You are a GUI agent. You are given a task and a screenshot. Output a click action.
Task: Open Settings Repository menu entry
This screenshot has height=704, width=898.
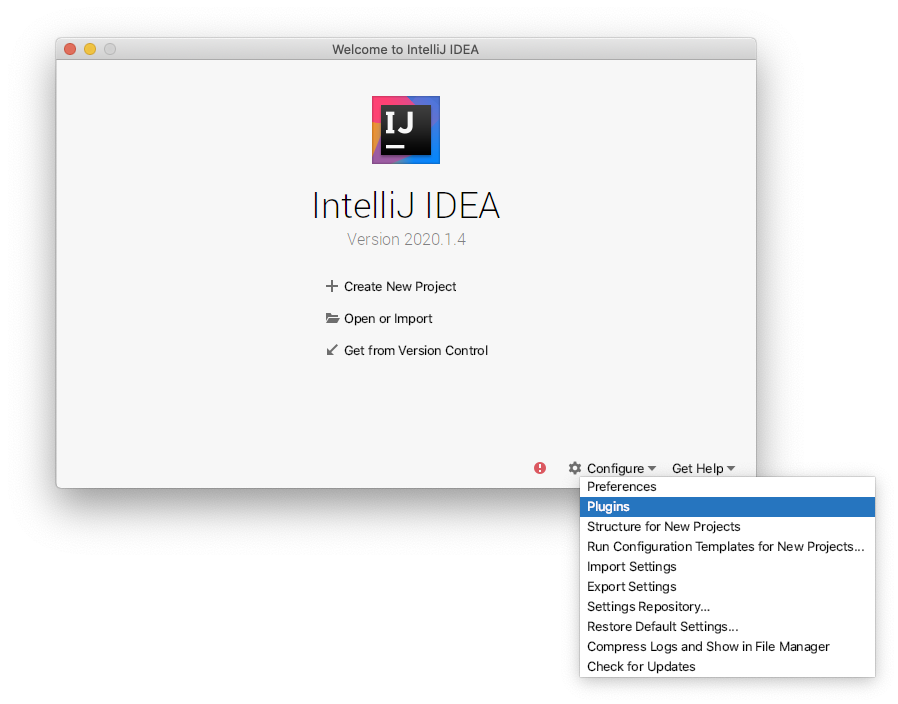(x=727, y=607)
